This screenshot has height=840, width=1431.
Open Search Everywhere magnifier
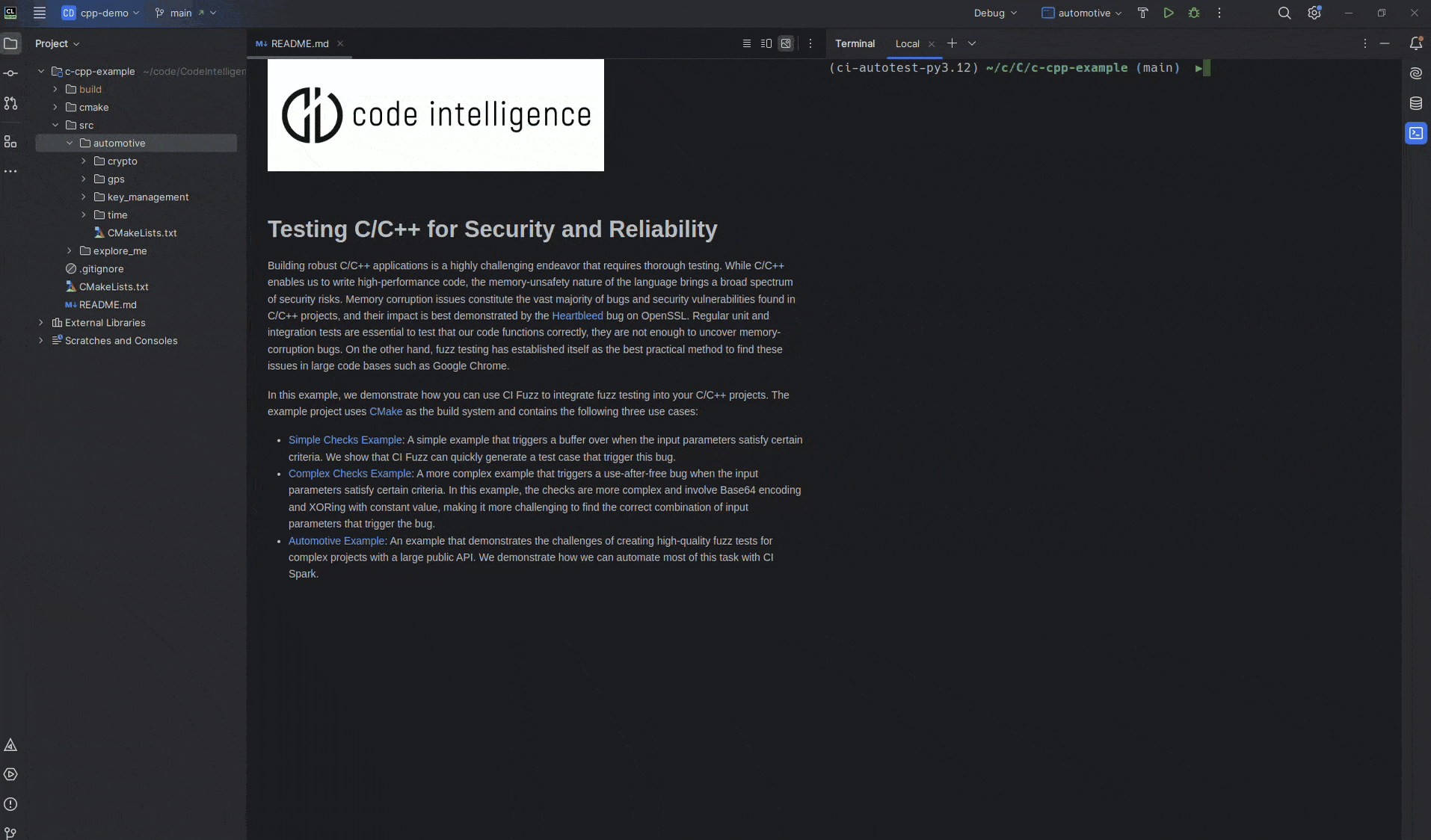pos(1284,13)
